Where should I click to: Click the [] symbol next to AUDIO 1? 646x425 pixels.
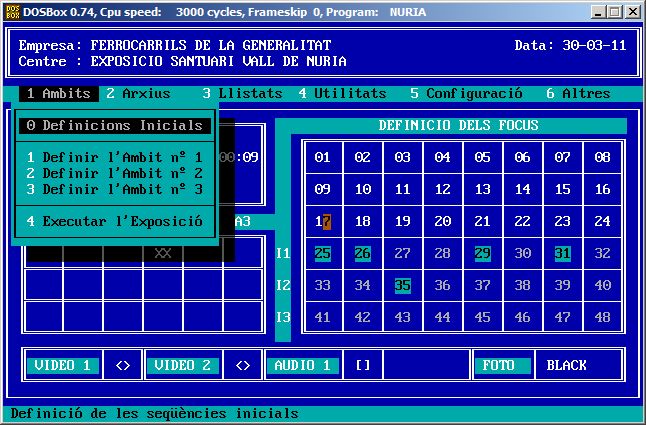(363, 366)
